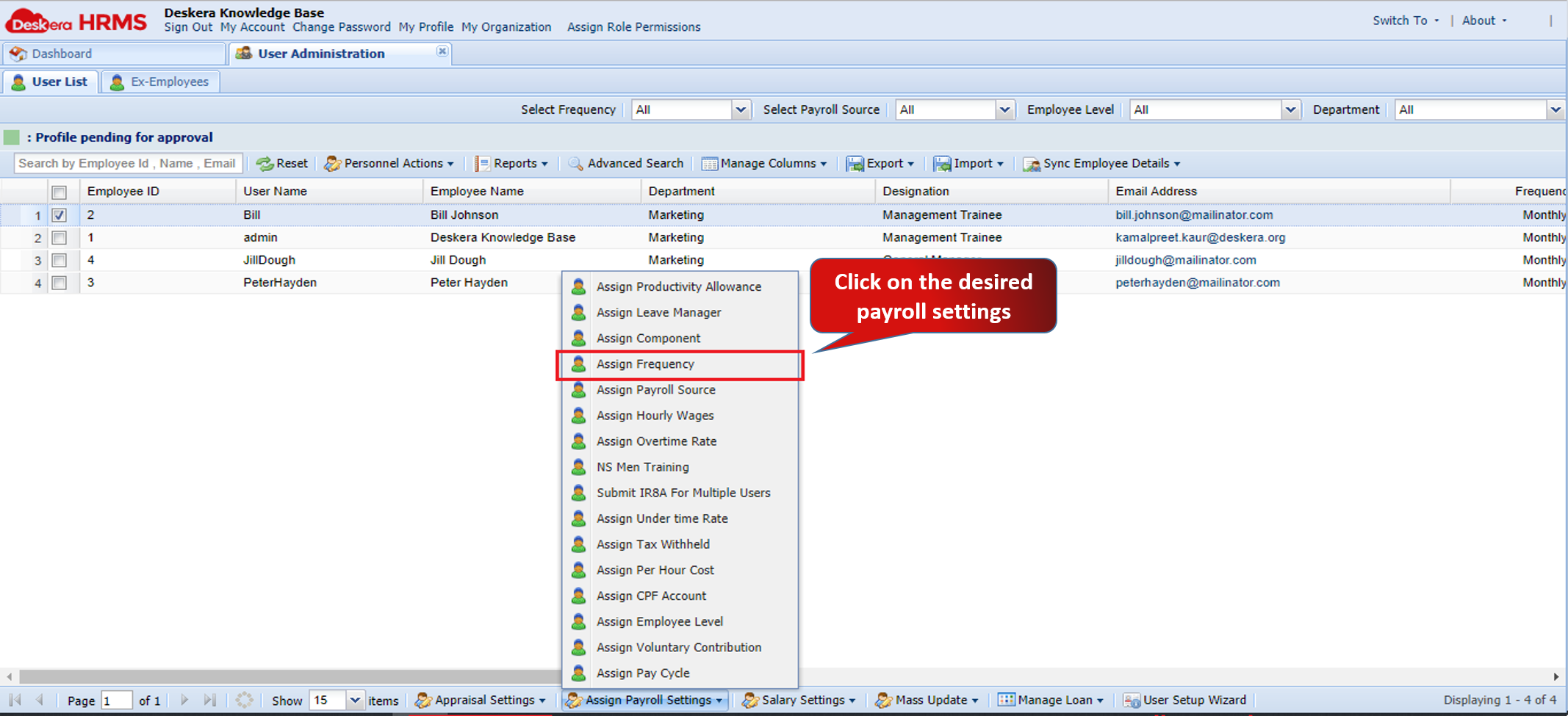
Task: Open Salary Settings at the bottom
Action: [799, 700]
